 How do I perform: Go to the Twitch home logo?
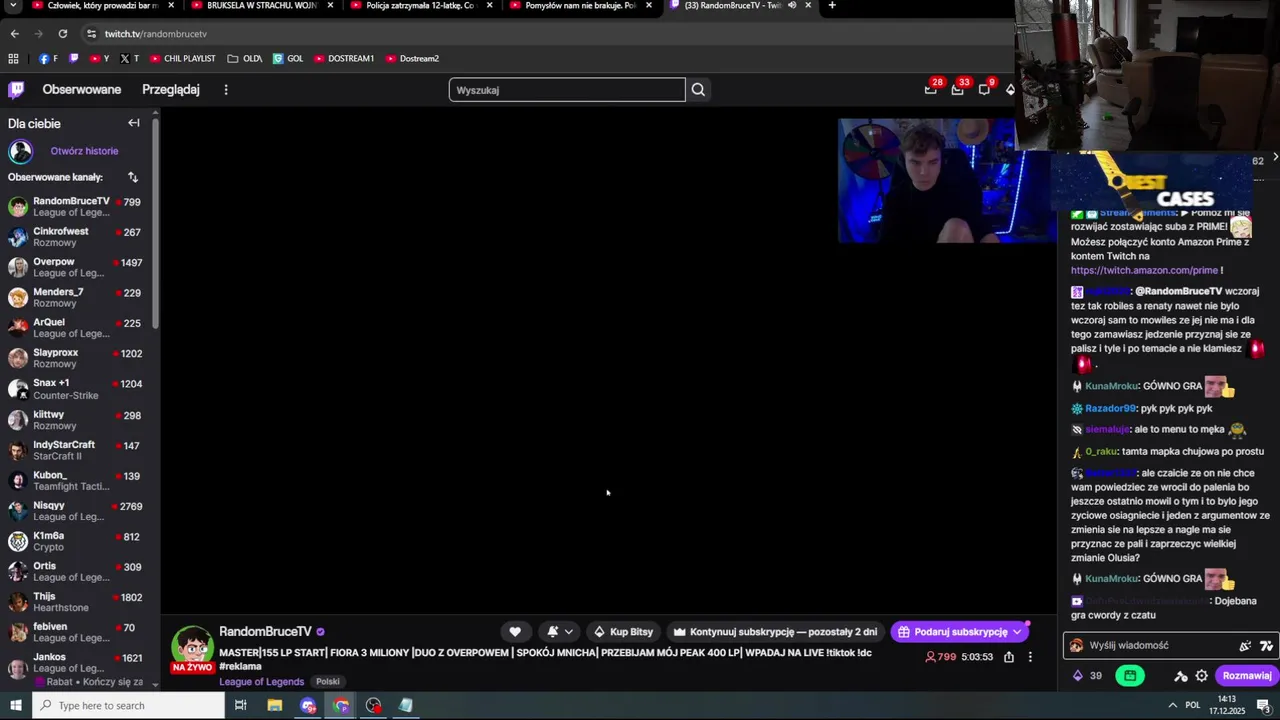16,90
